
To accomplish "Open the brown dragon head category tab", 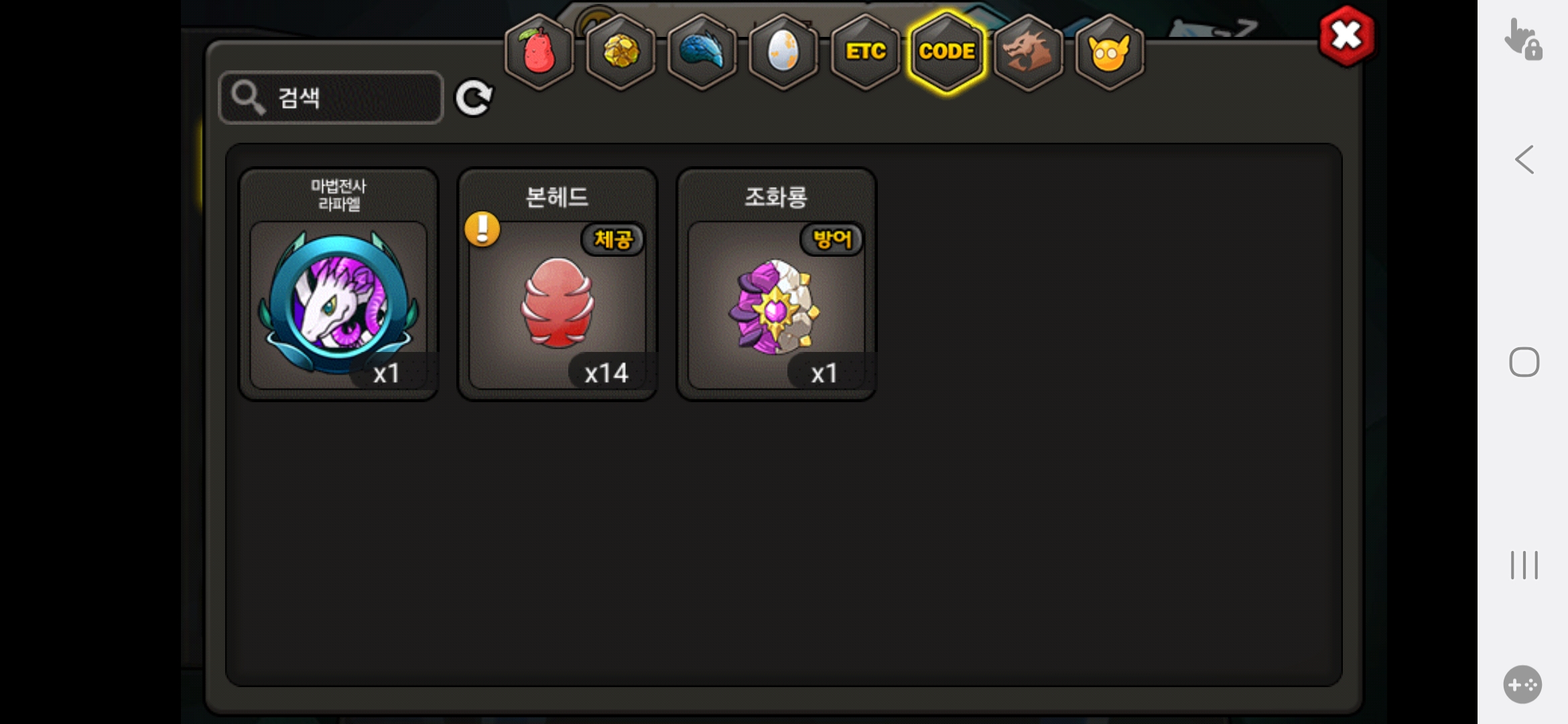I will (1029, 52).
